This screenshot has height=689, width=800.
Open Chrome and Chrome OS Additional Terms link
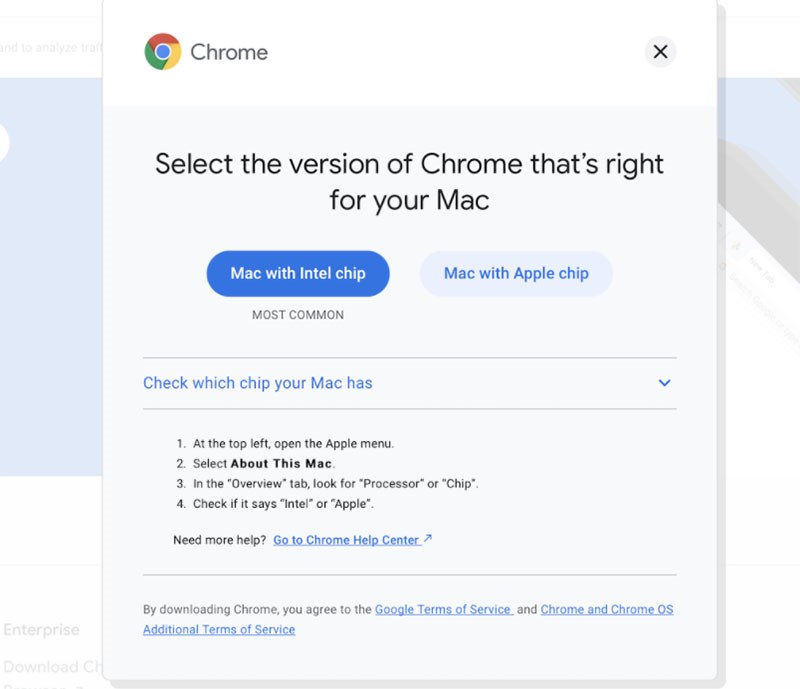[x=606, y=609]
